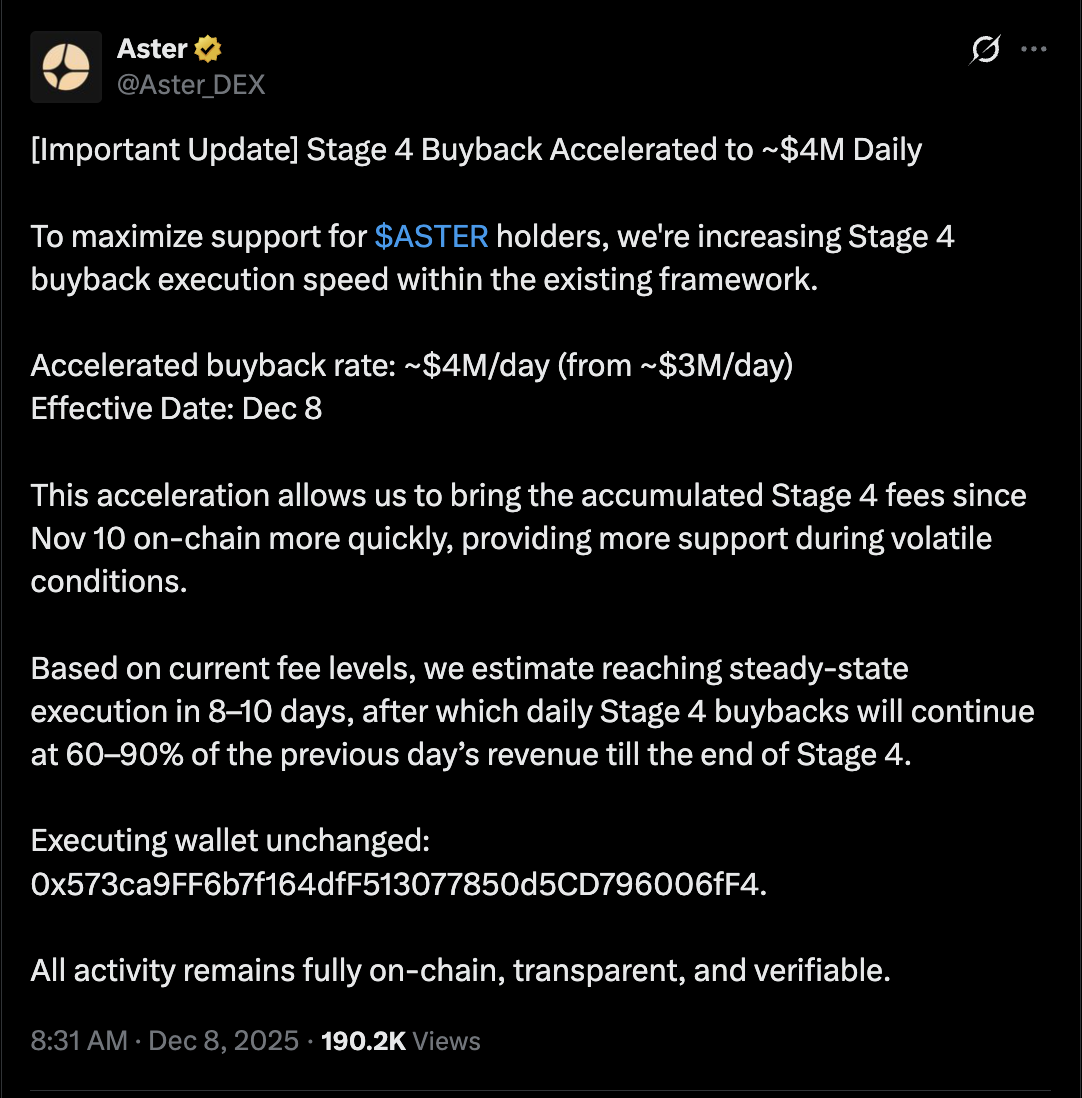The height and width of the screenshot is (1098, 1082).
Task: Click the word 'Views' after 190.2K
Action: click(x=446, y=1041)
